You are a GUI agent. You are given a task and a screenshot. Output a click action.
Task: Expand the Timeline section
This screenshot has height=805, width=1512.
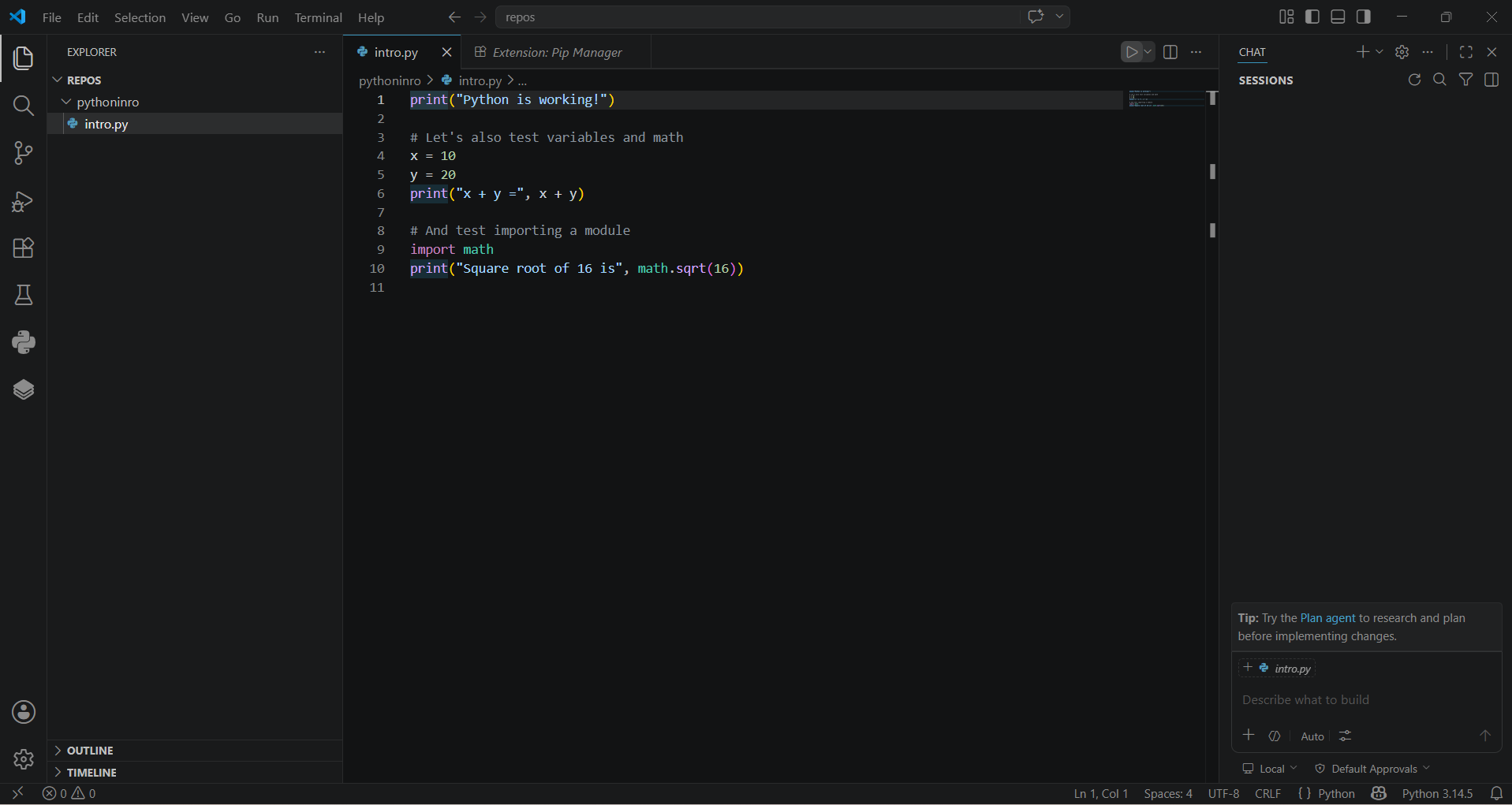click(x=195, y=773)
